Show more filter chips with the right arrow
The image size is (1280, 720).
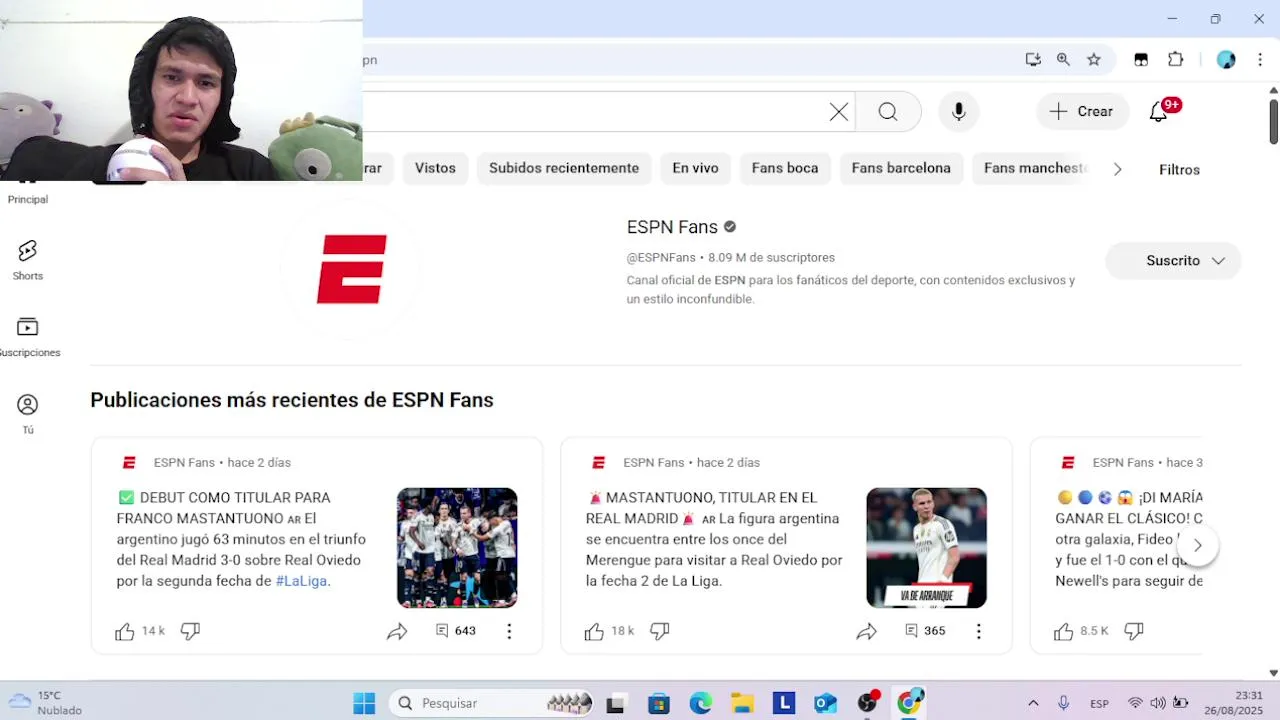pos(1117,169)
